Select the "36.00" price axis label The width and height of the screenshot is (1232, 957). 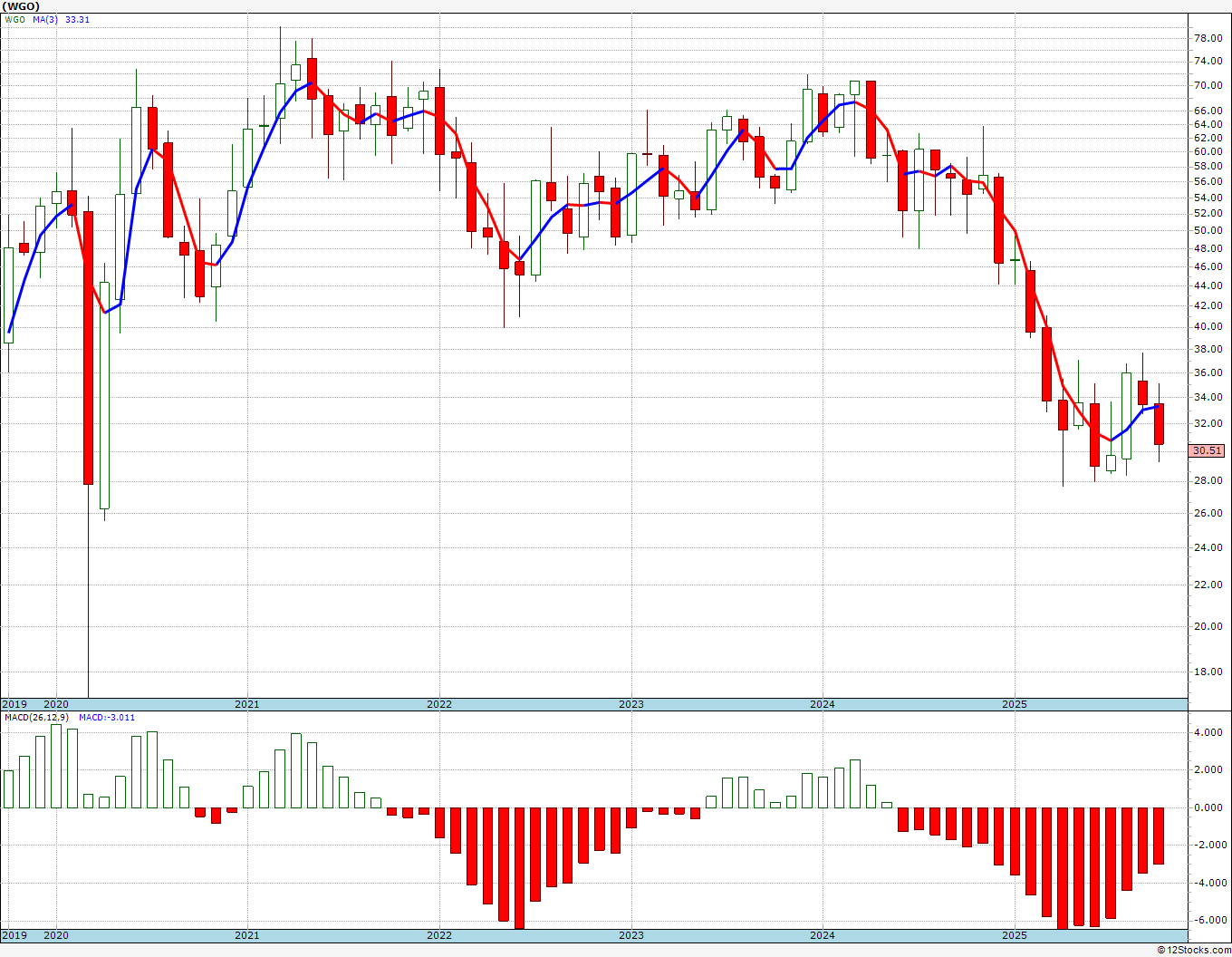pos(1208,372)
